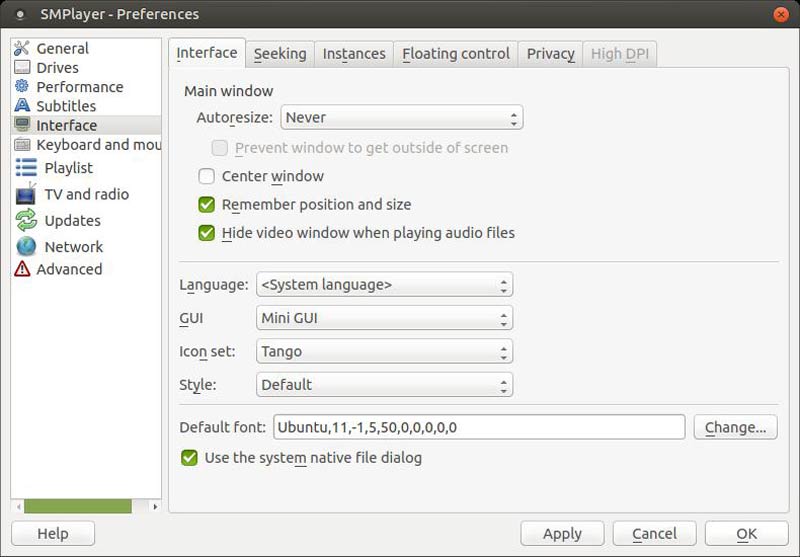Switch to the Seeking tab
The width and height of the screenshot is (800, 557).
pyautogui.click(x=280, y=54)
